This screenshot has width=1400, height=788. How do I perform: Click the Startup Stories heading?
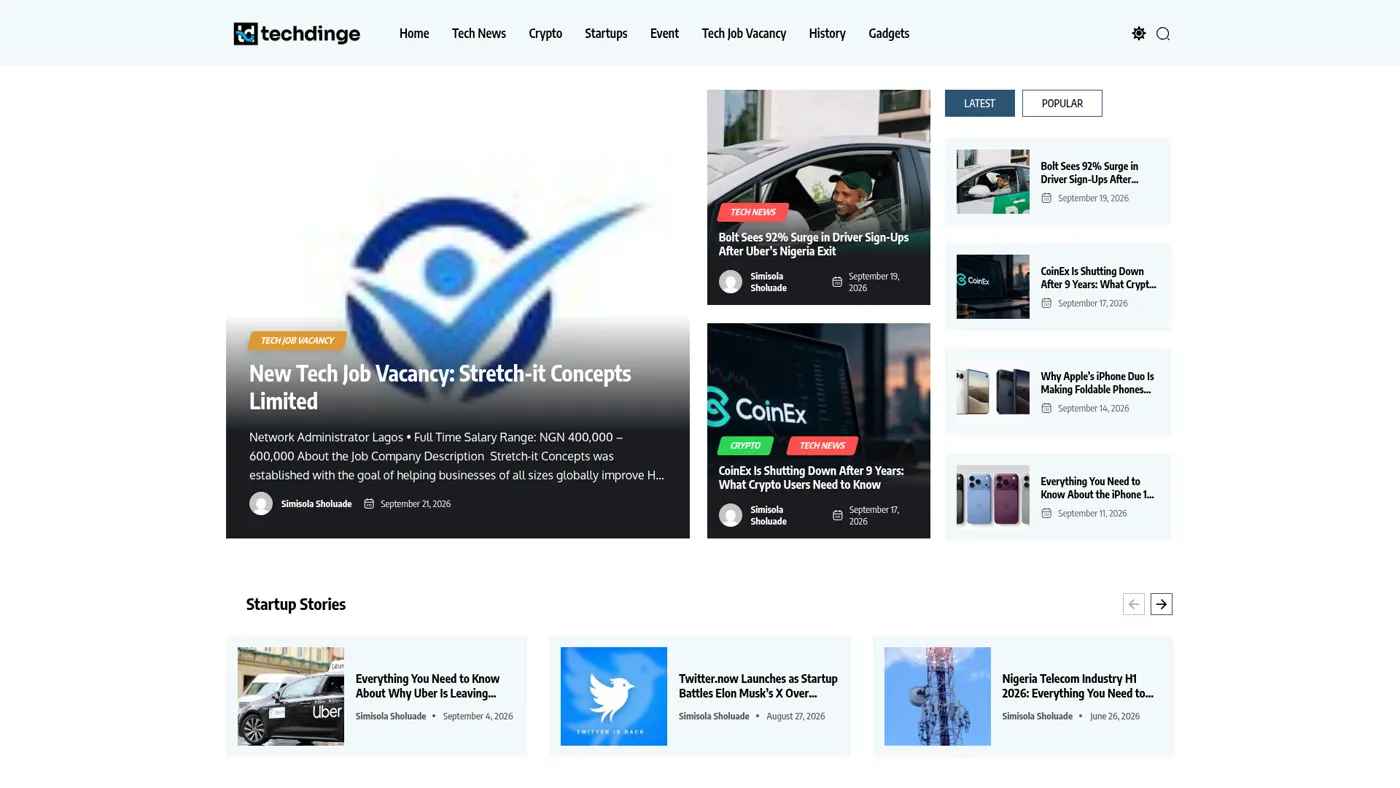(x=296, y=604)
